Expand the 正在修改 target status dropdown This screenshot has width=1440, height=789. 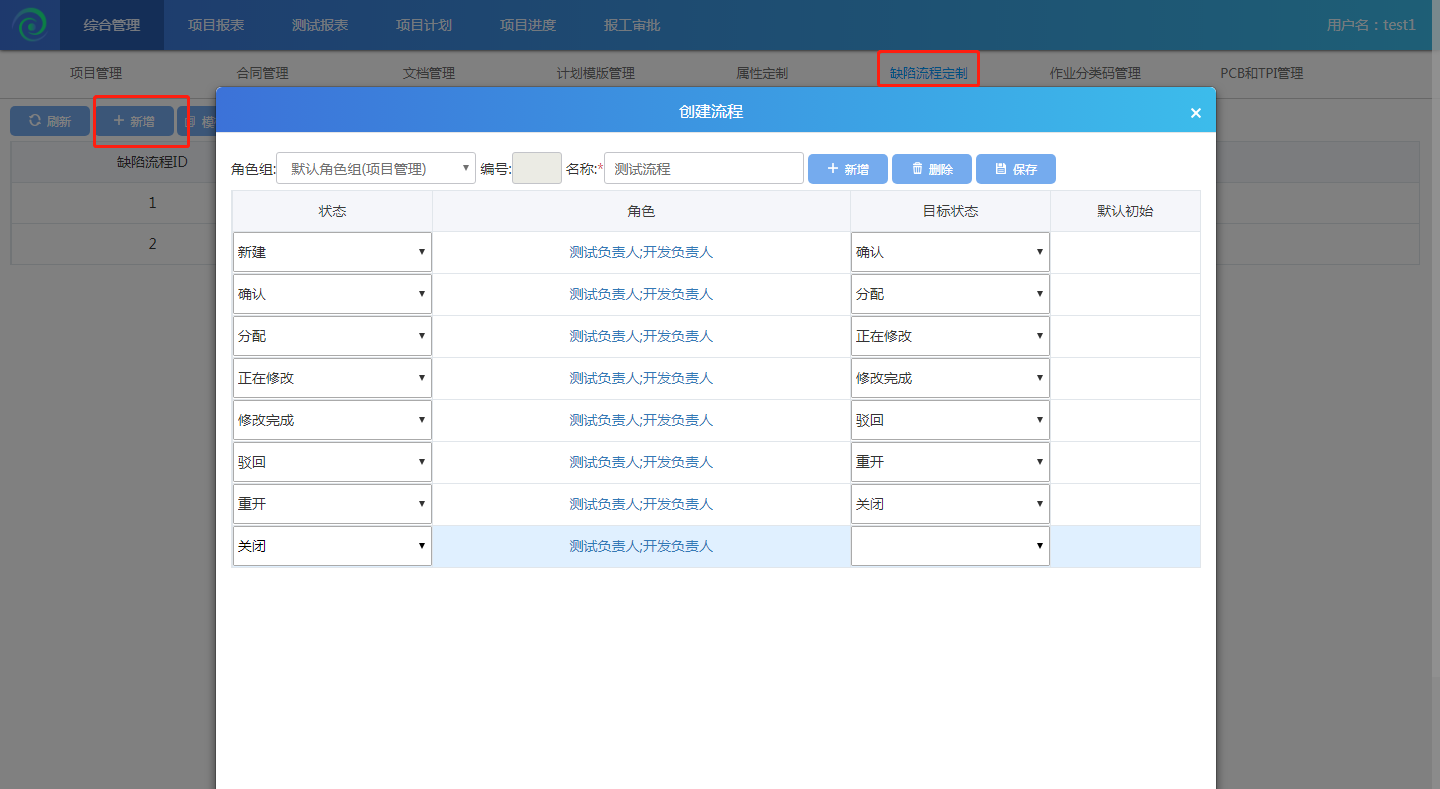click(950, 336)
